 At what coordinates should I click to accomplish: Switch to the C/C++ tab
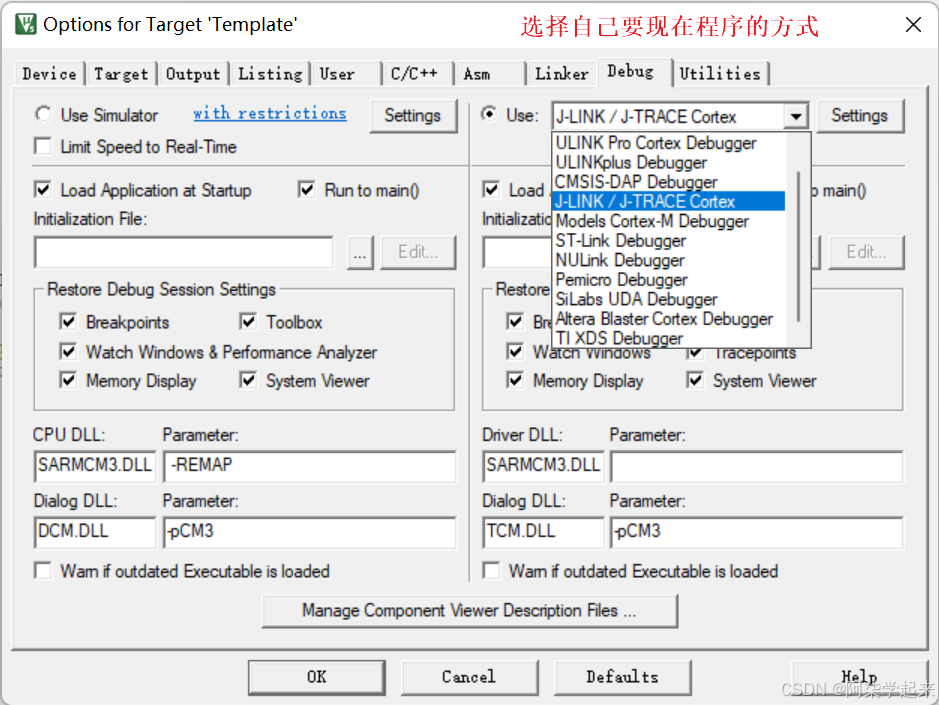pyautogui.click(x=414, y=73)
